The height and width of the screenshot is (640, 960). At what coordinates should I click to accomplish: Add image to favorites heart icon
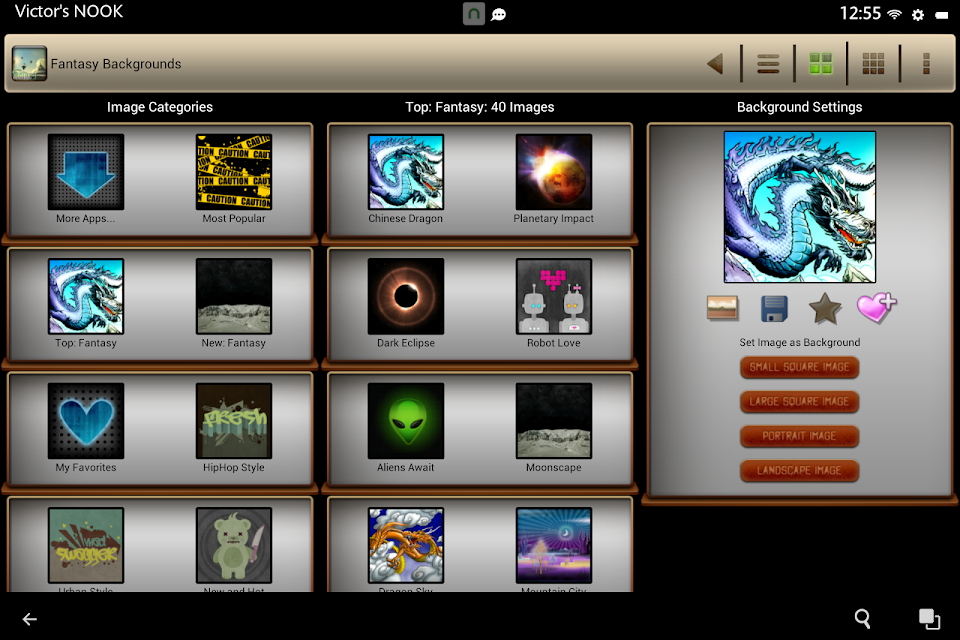tap(877, 307)
